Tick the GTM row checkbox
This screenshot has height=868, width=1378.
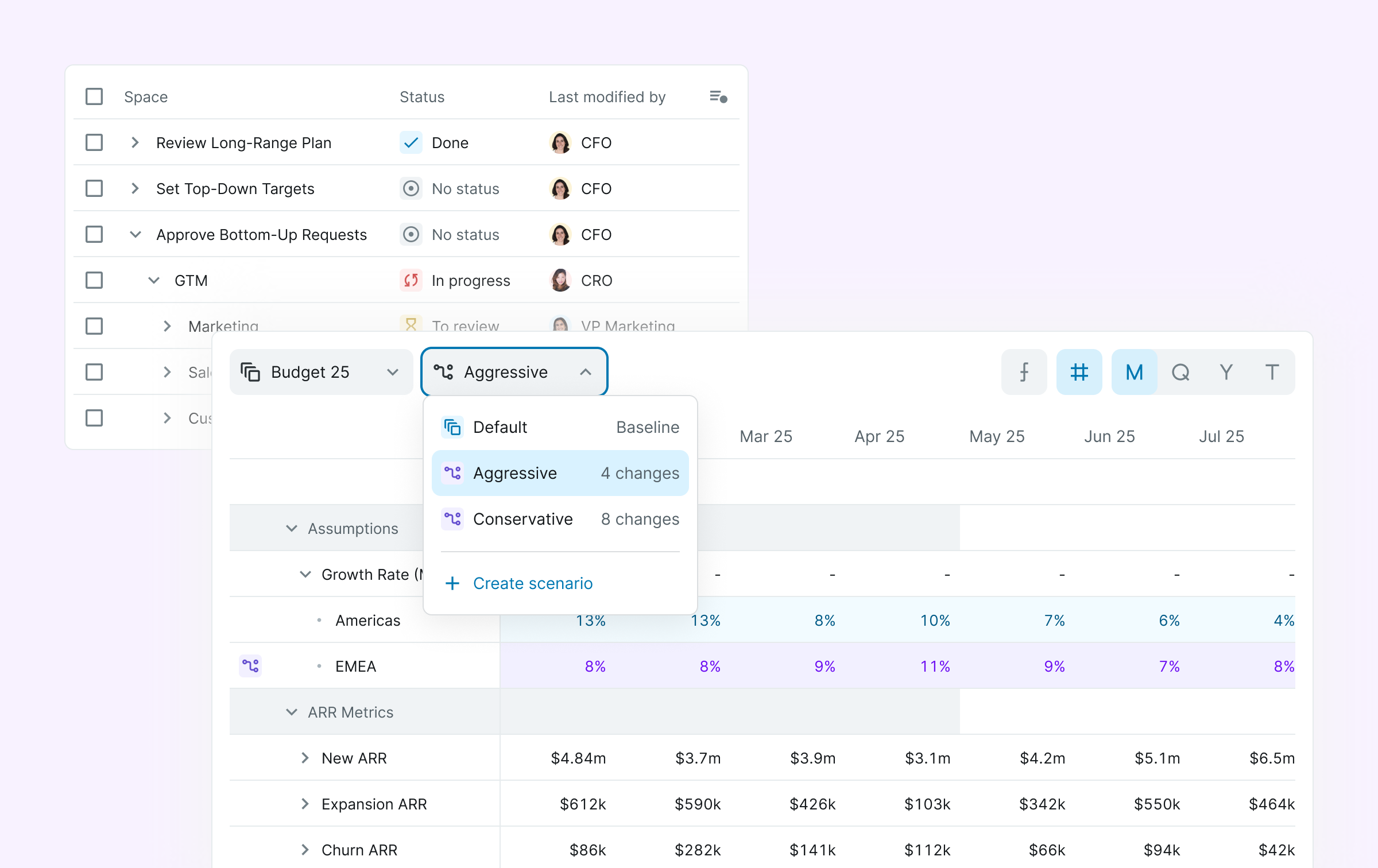click(x=94, y=280)
